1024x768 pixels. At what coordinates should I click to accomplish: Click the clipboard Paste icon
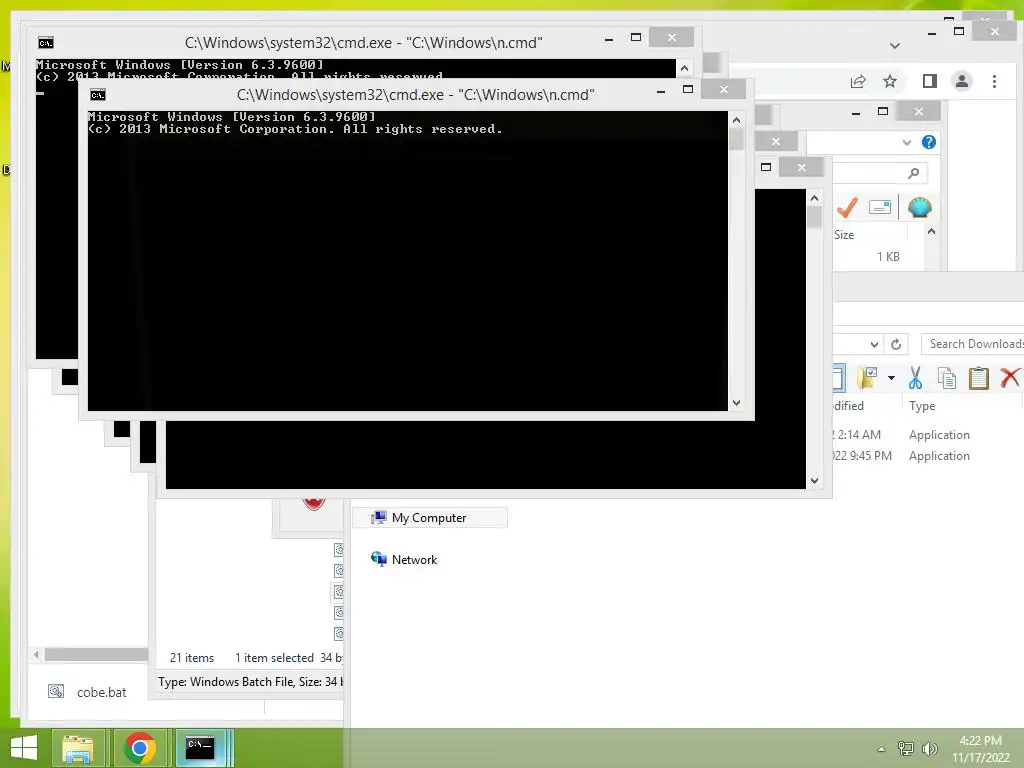pos(978,377)
